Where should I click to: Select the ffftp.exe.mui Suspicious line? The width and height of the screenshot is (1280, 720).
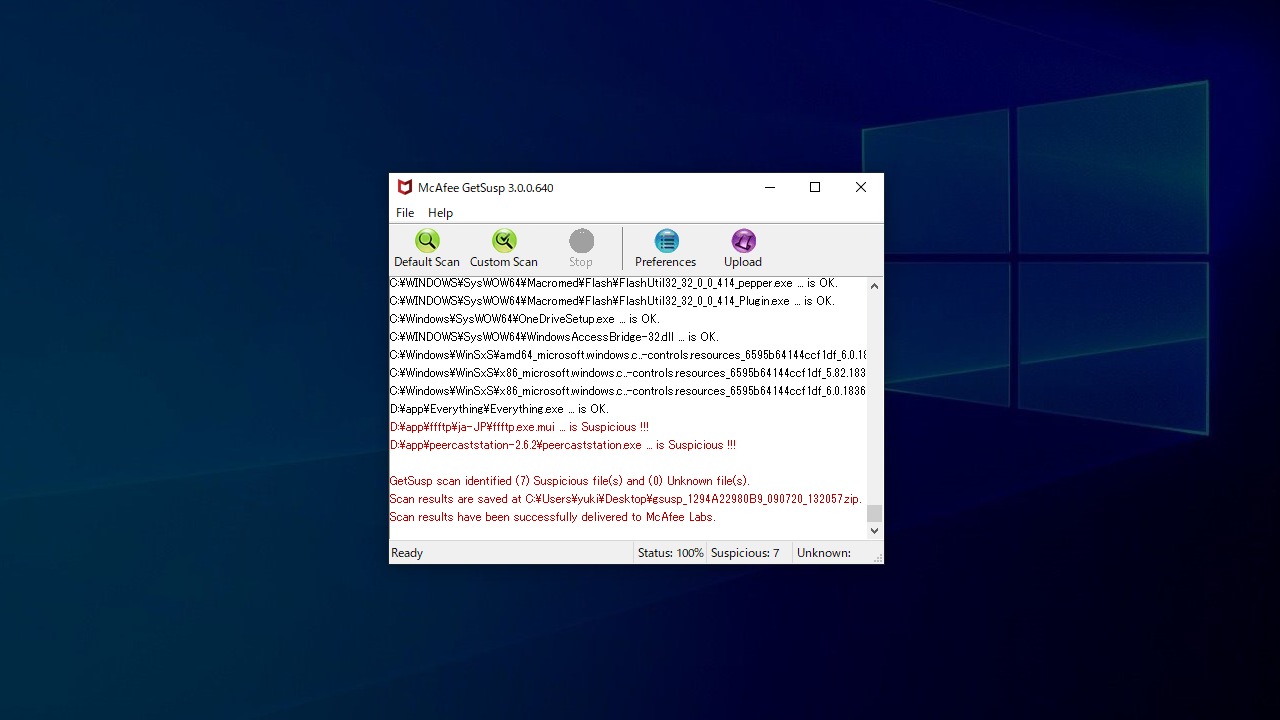pos(519,427)
